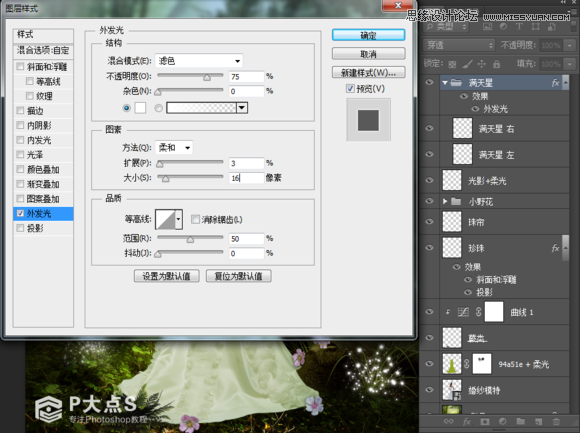Click the add layer mask icon

(x=485, y=422)
